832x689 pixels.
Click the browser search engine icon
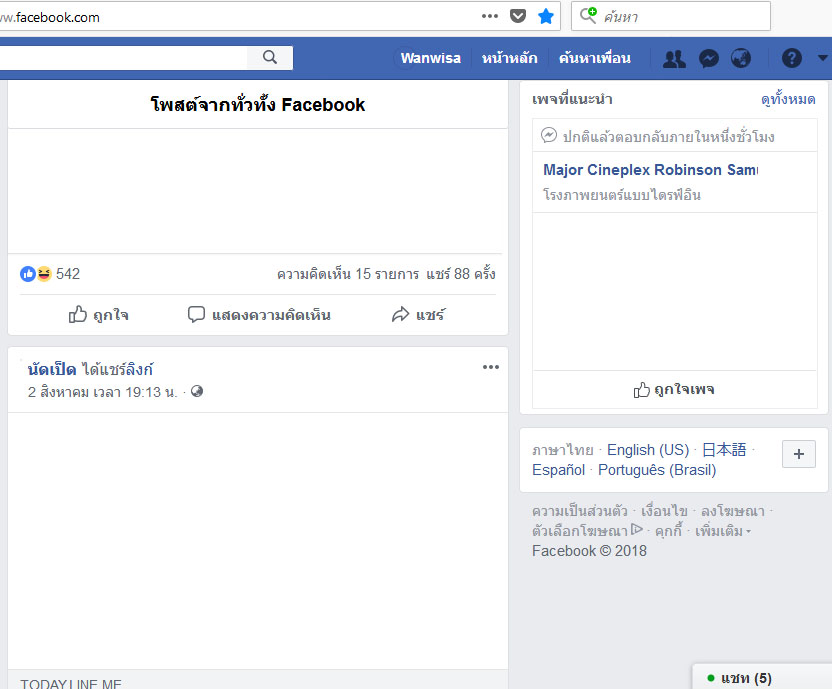[x=588, y=15]
